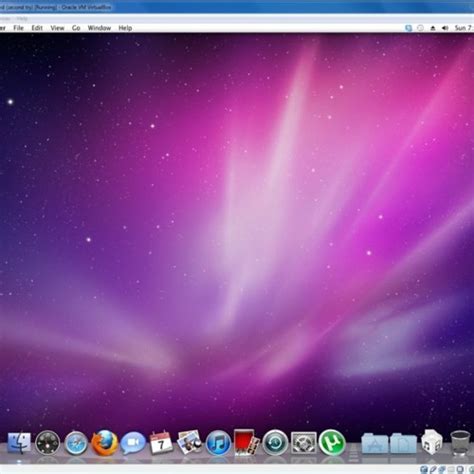474x474 pixels.
Task: Open the Applications folder stack
Action: tap(375, 443)
